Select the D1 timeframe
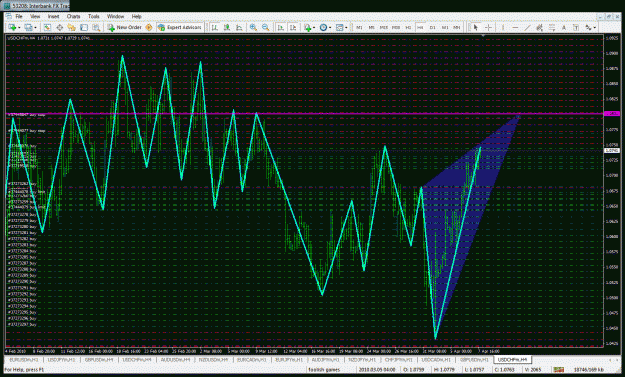625x377 pixels. pos(432,27)
